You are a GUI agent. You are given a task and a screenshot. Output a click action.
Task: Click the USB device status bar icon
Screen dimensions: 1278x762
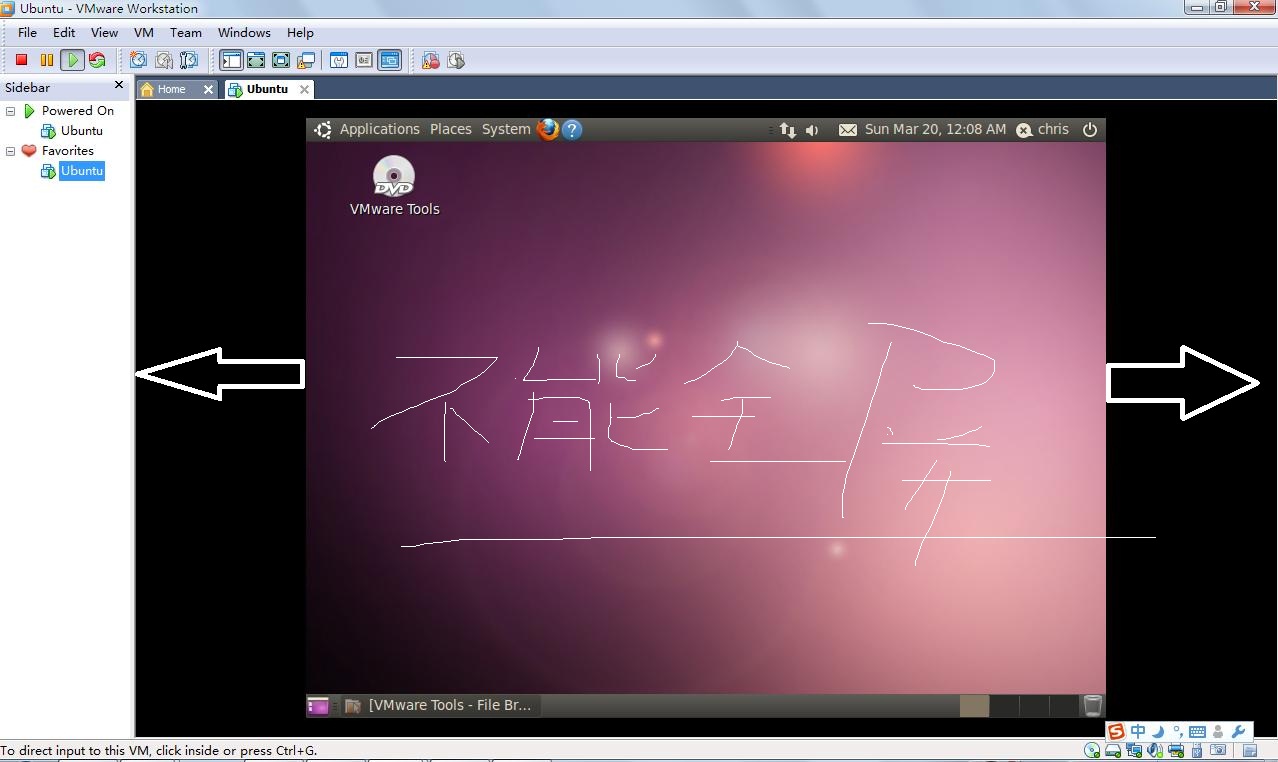[x=1198, y=750]
